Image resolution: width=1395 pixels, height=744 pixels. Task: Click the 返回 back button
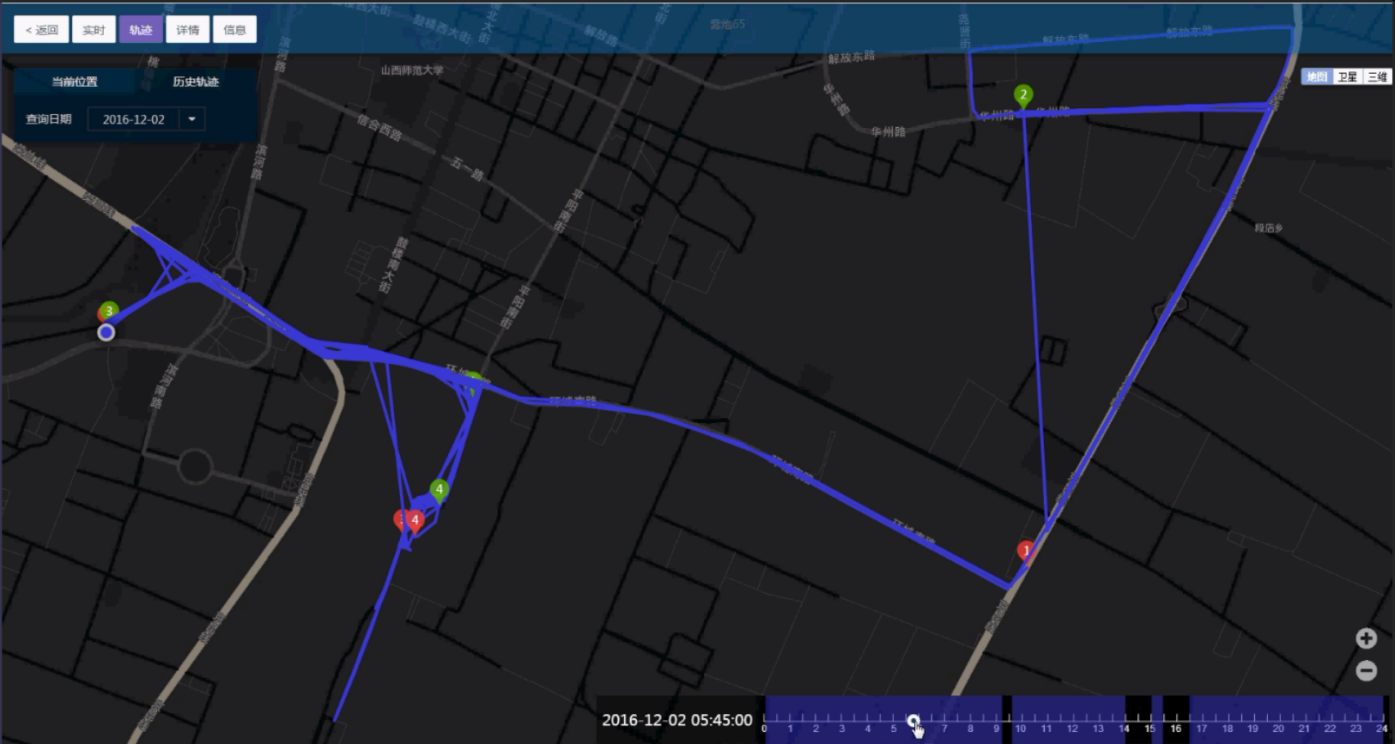click(x=41, y=30)
